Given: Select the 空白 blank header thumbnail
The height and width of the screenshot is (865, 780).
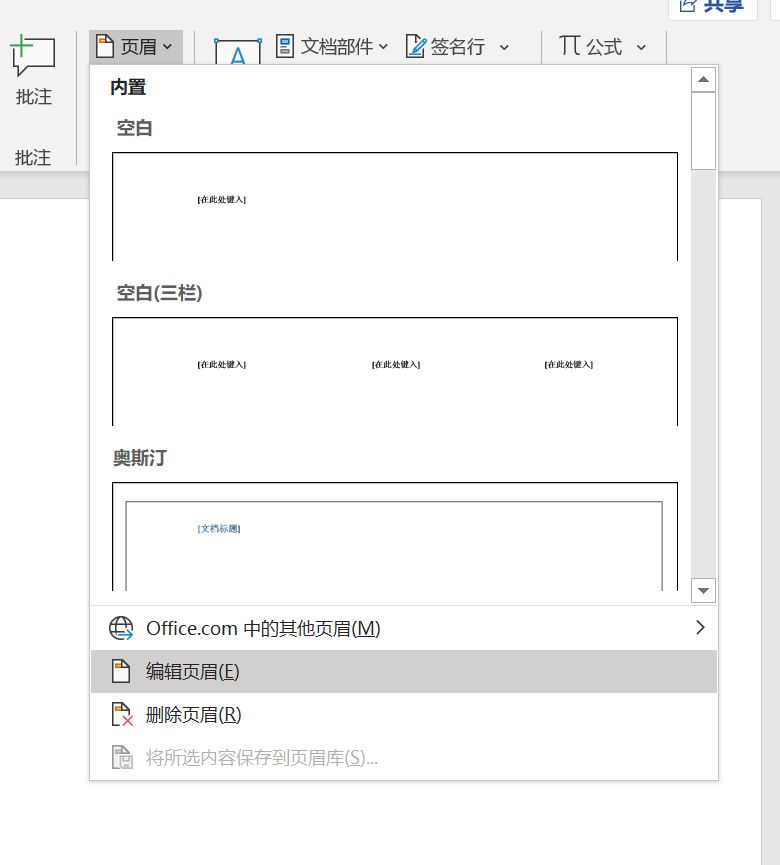Looking at the screenshot, I should (x=395, y=206).
